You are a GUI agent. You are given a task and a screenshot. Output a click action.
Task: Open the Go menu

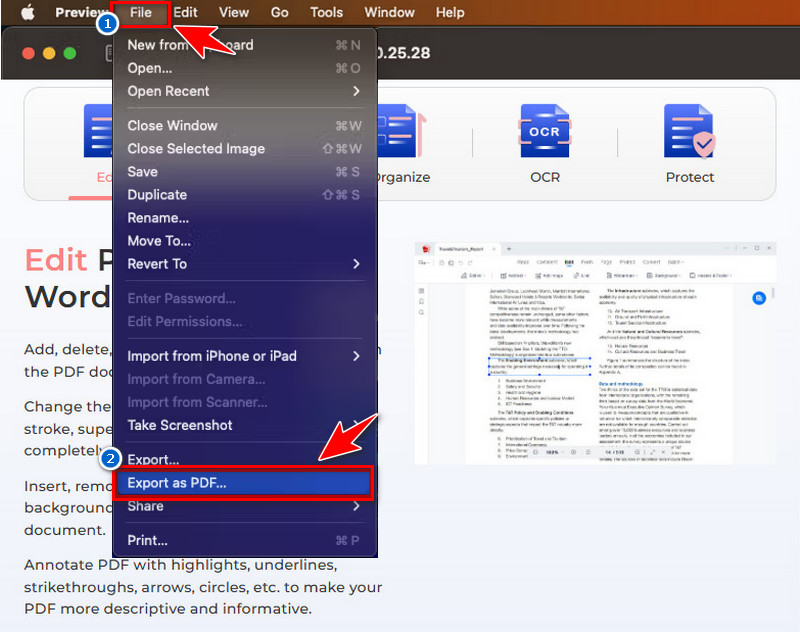click(x=280, y=12)
